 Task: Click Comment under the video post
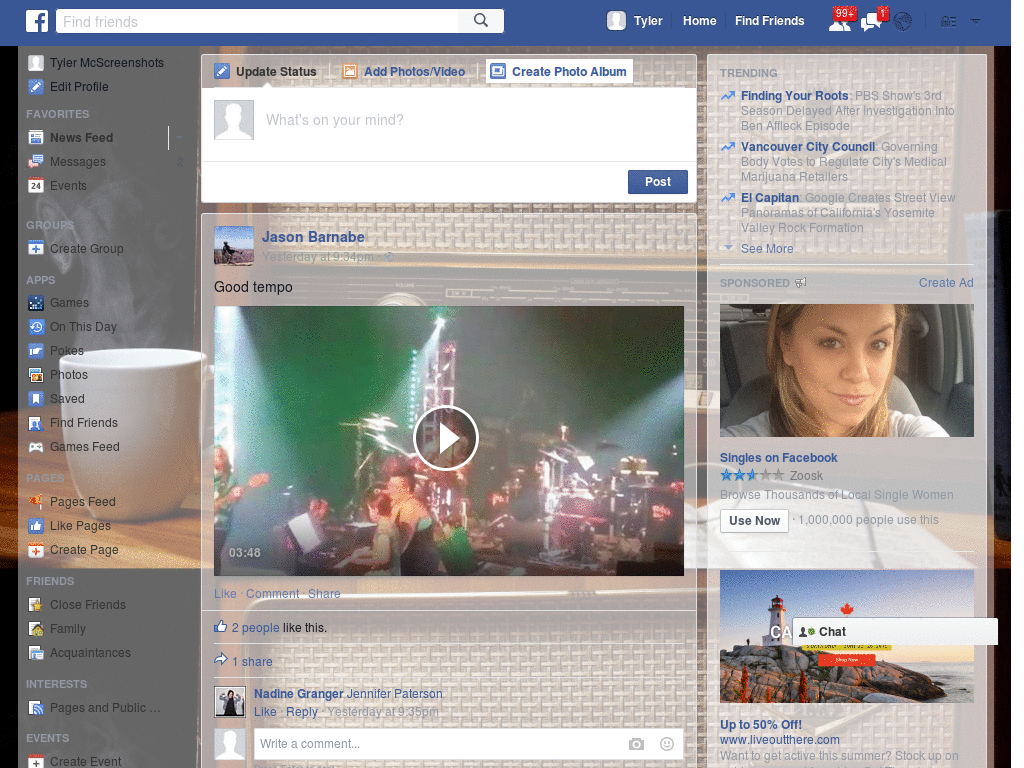click(x=272, y=594)
